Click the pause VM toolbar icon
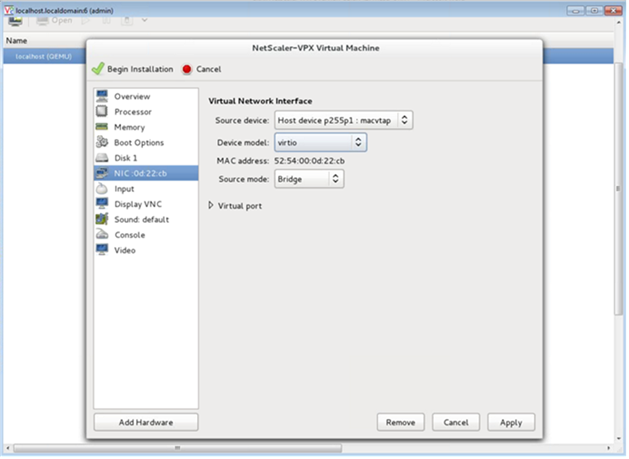This screenshot has width=629, height=459. 106,20
